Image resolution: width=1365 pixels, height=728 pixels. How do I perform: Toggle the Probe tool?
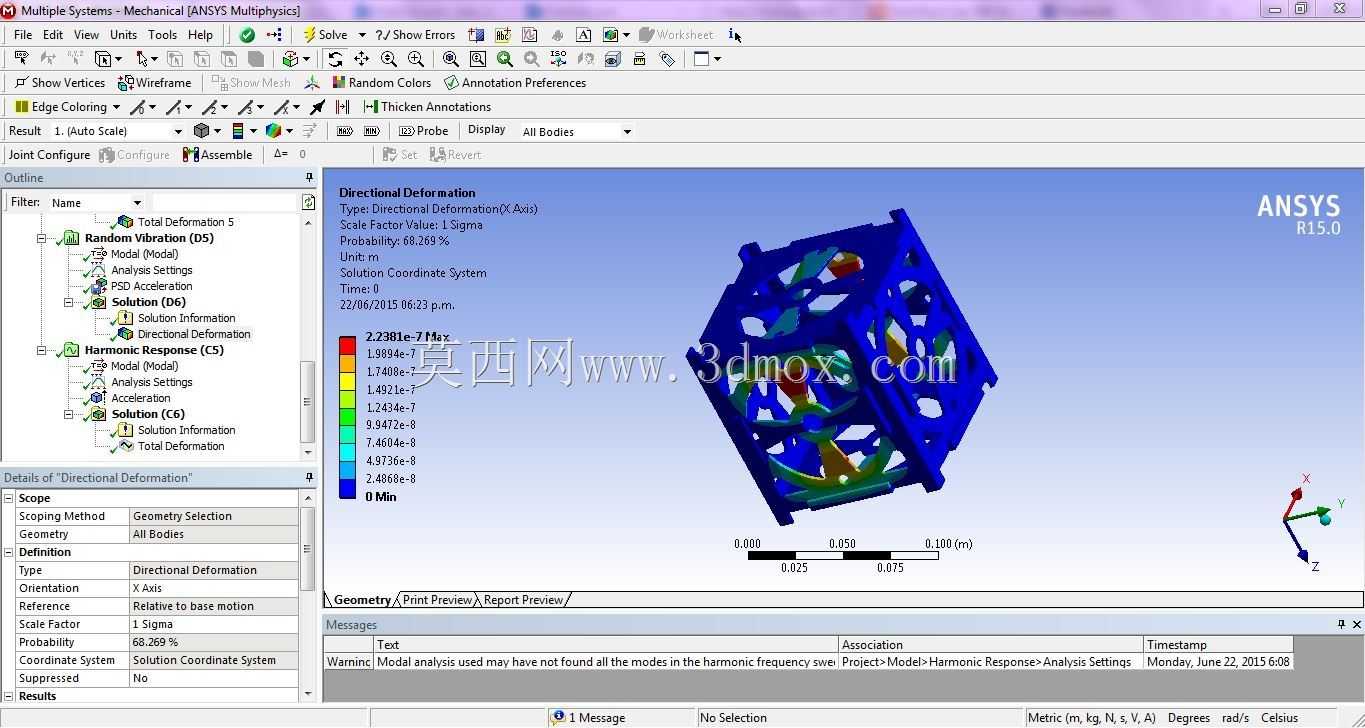click(423, 131)
